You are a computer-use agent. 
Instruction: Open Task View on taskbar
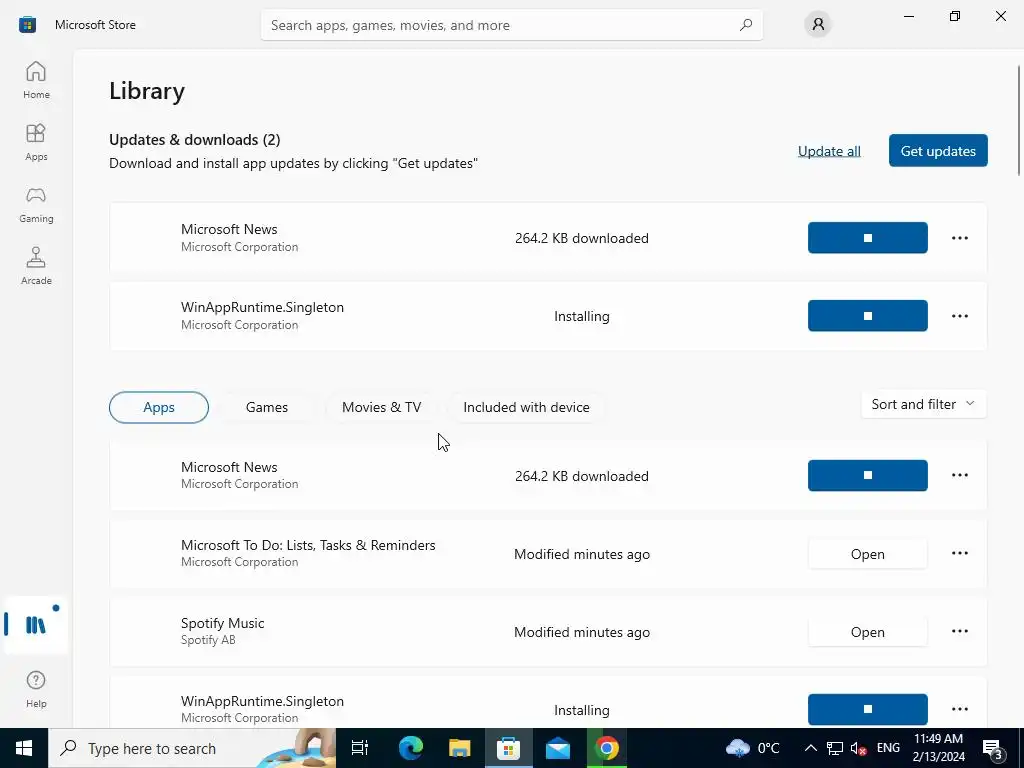[360, 748]
